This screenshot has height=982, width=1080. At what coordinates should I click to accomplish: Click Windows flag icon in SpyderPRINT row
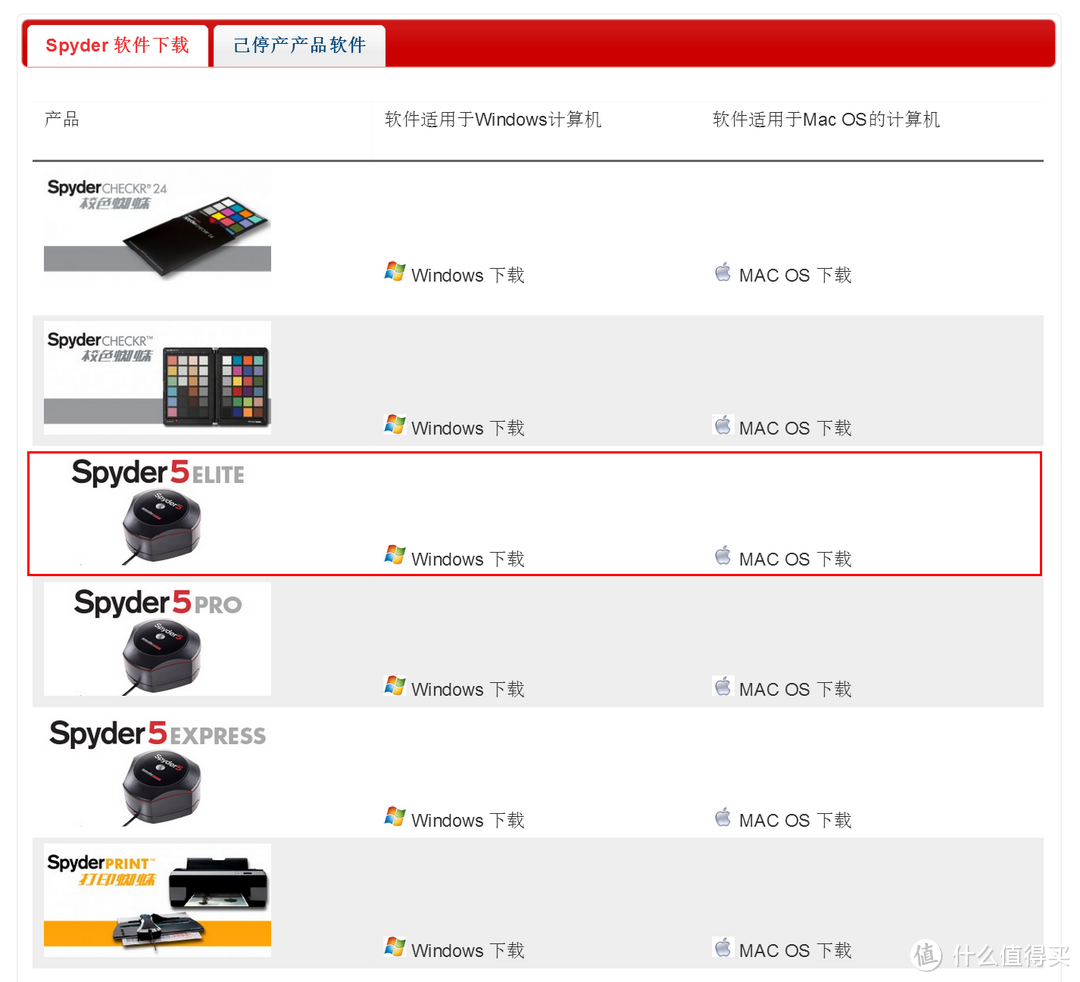pyautogui.click(x=395, y=947)
